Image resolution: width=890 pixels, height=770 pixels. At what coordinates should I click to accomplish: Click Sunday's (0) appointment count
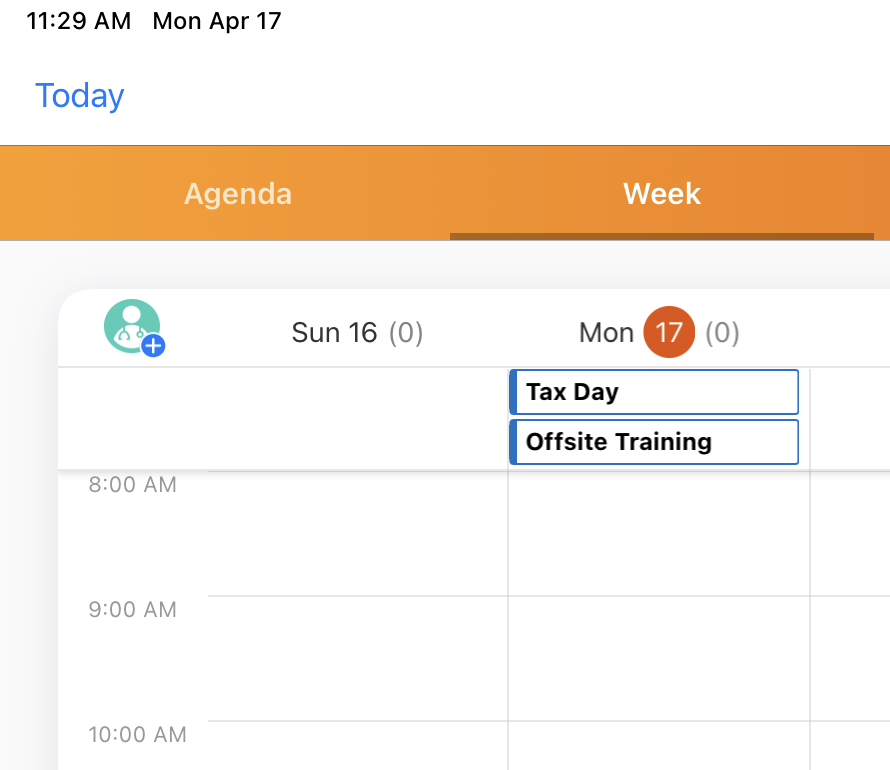tap(406, 332)
